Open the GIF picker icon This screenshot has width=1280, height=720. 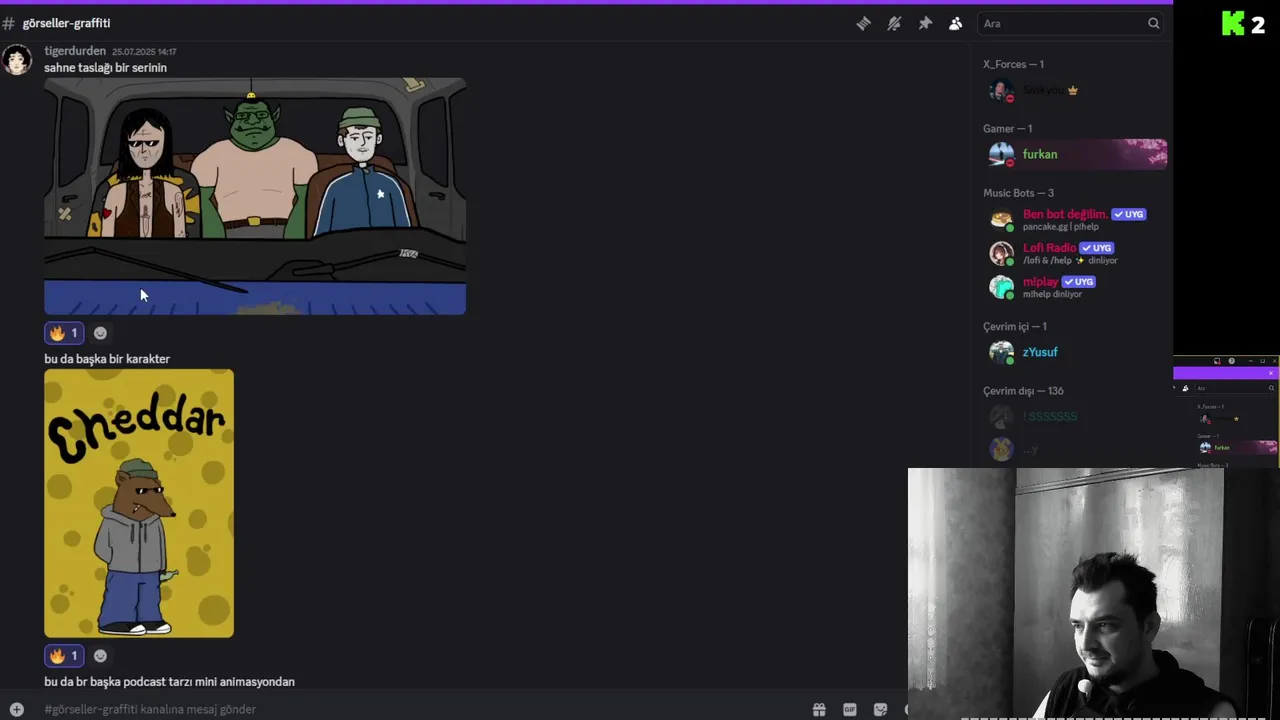click(849, 709)
